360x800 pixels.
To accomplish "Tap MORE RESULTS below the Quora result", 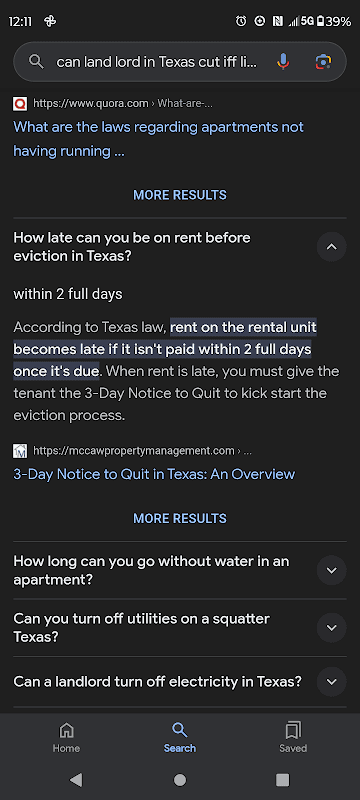I will pos(180,195).
